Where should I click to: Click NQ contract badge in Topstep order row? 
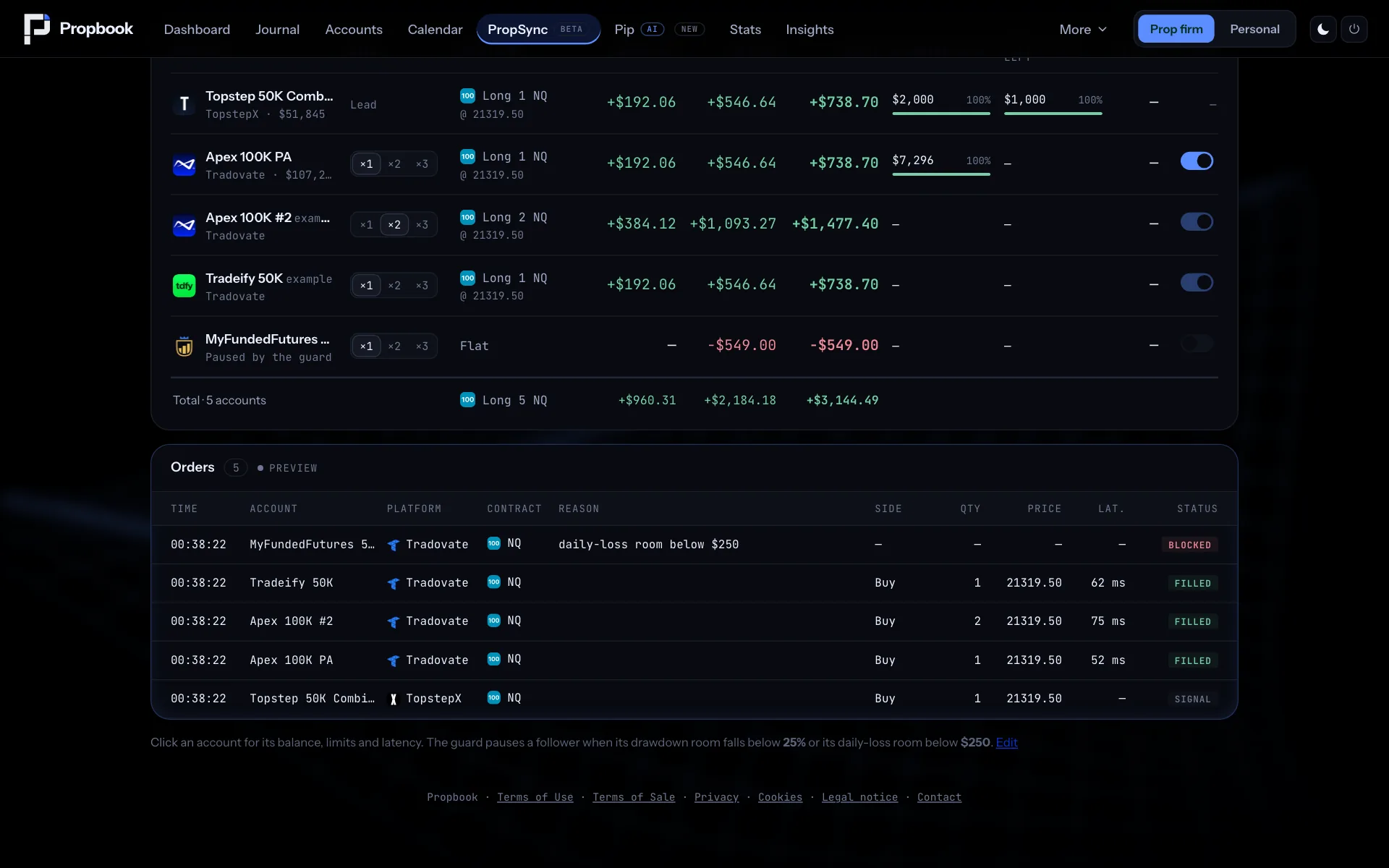coord(494,697)
